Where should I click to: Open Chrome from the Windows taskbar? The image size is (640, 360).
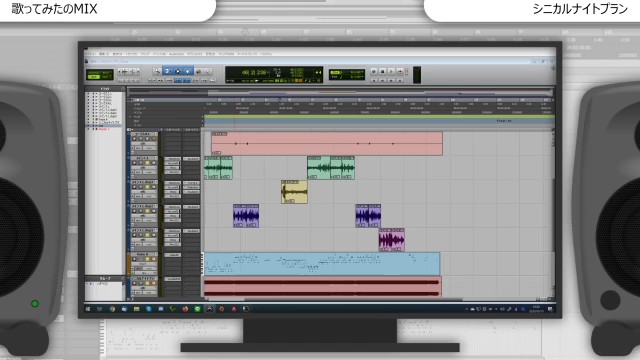pyautogui.click(x=112, y=309)
